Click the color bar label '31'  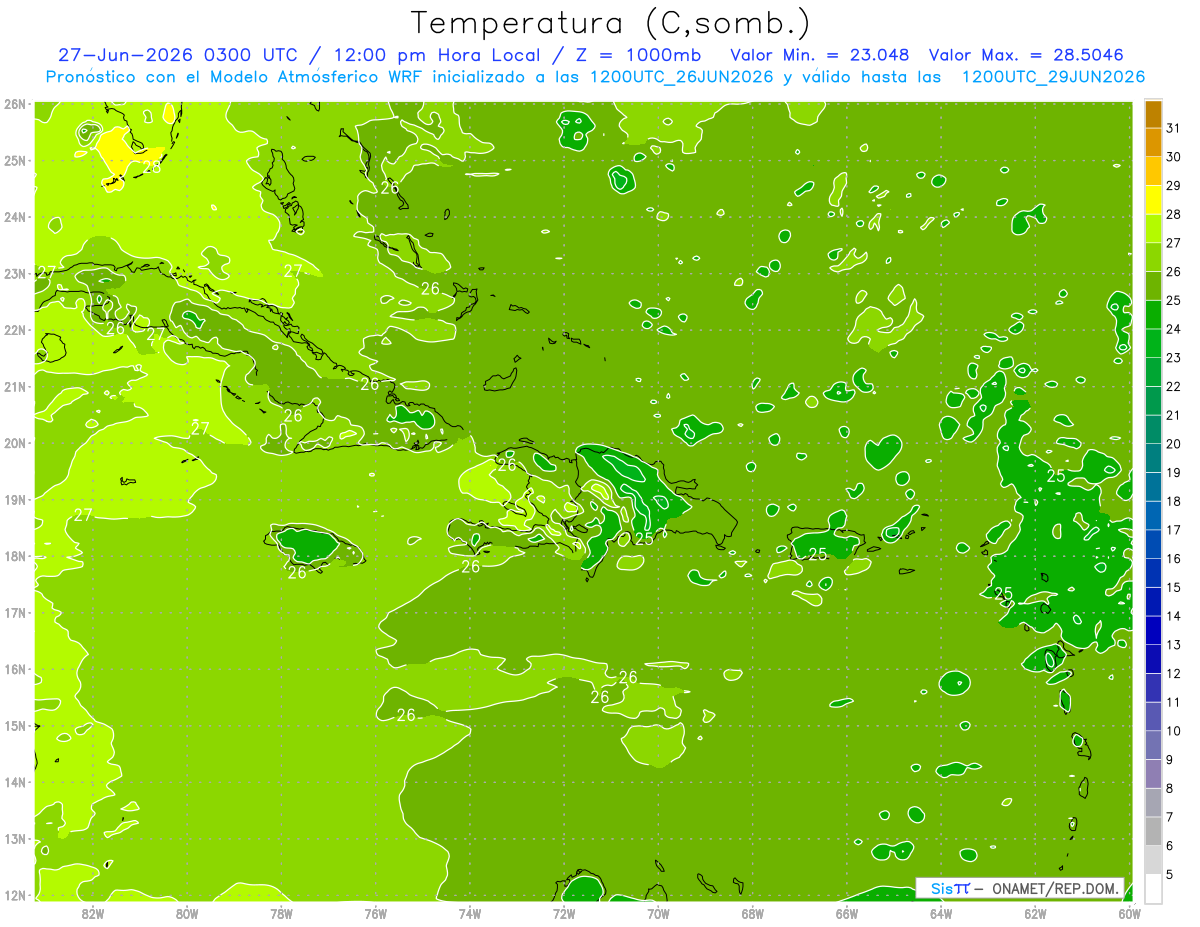click(1173, 128)
